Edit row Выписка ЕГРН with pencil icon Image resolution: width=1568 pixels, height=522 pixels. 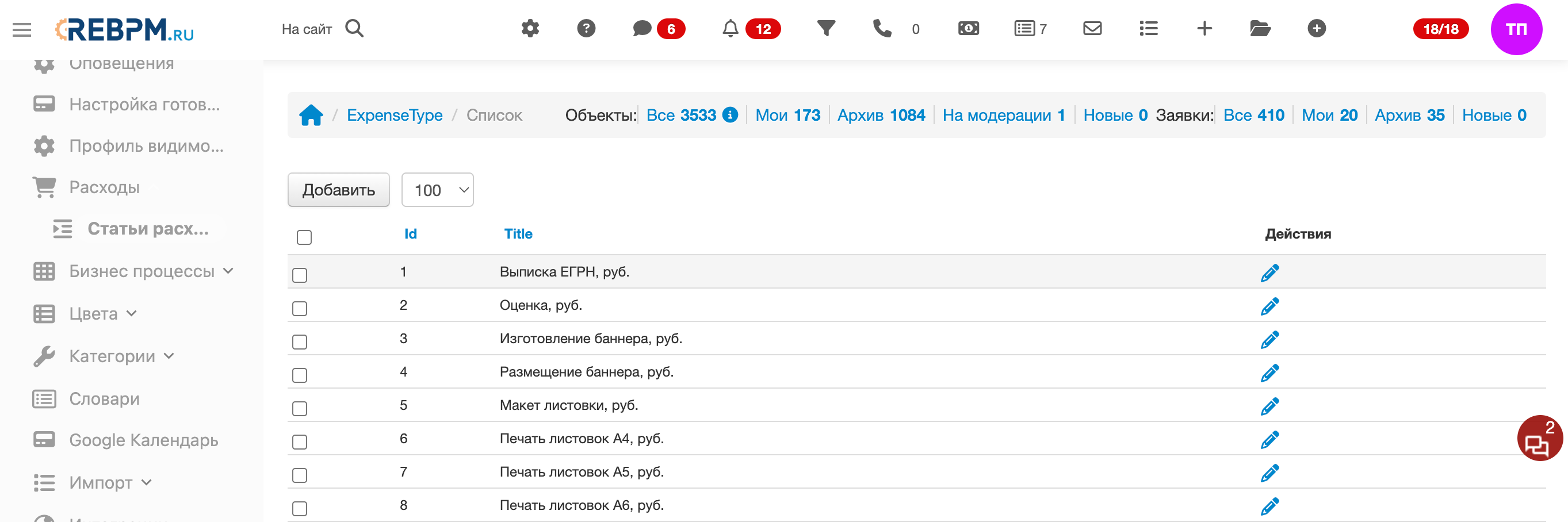[x=1269, y=272]
